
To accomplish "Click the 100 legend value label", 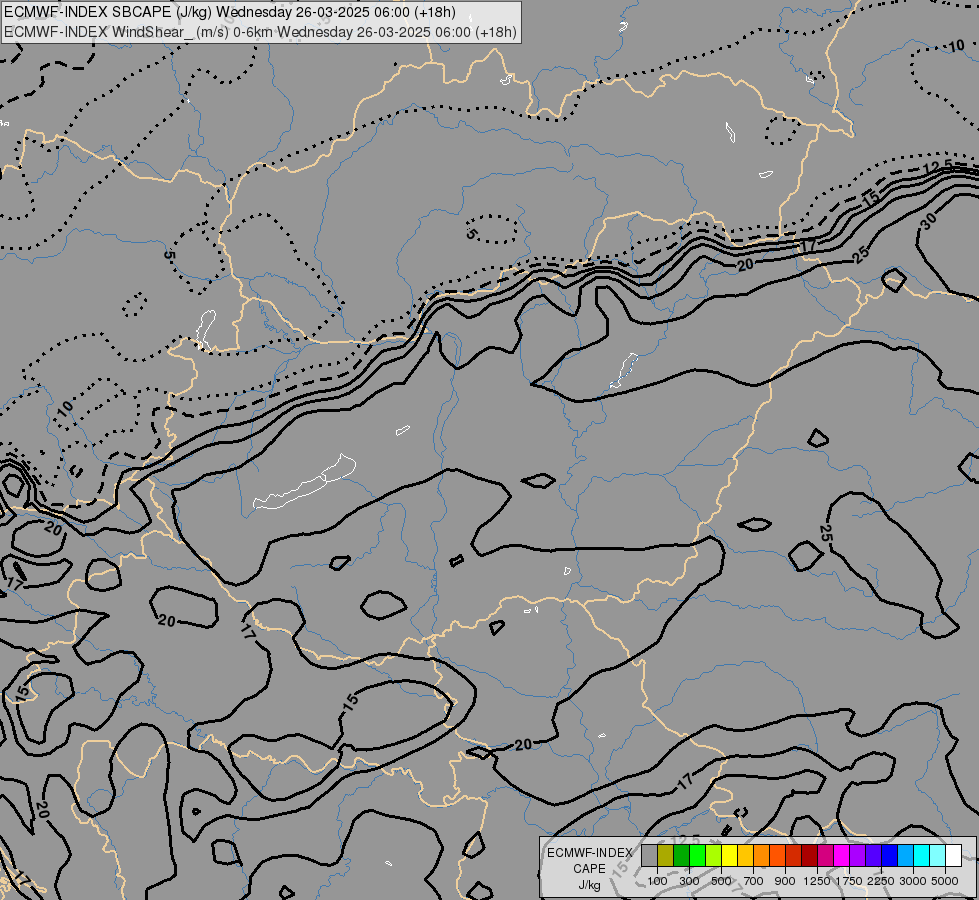I will (657, 881).
